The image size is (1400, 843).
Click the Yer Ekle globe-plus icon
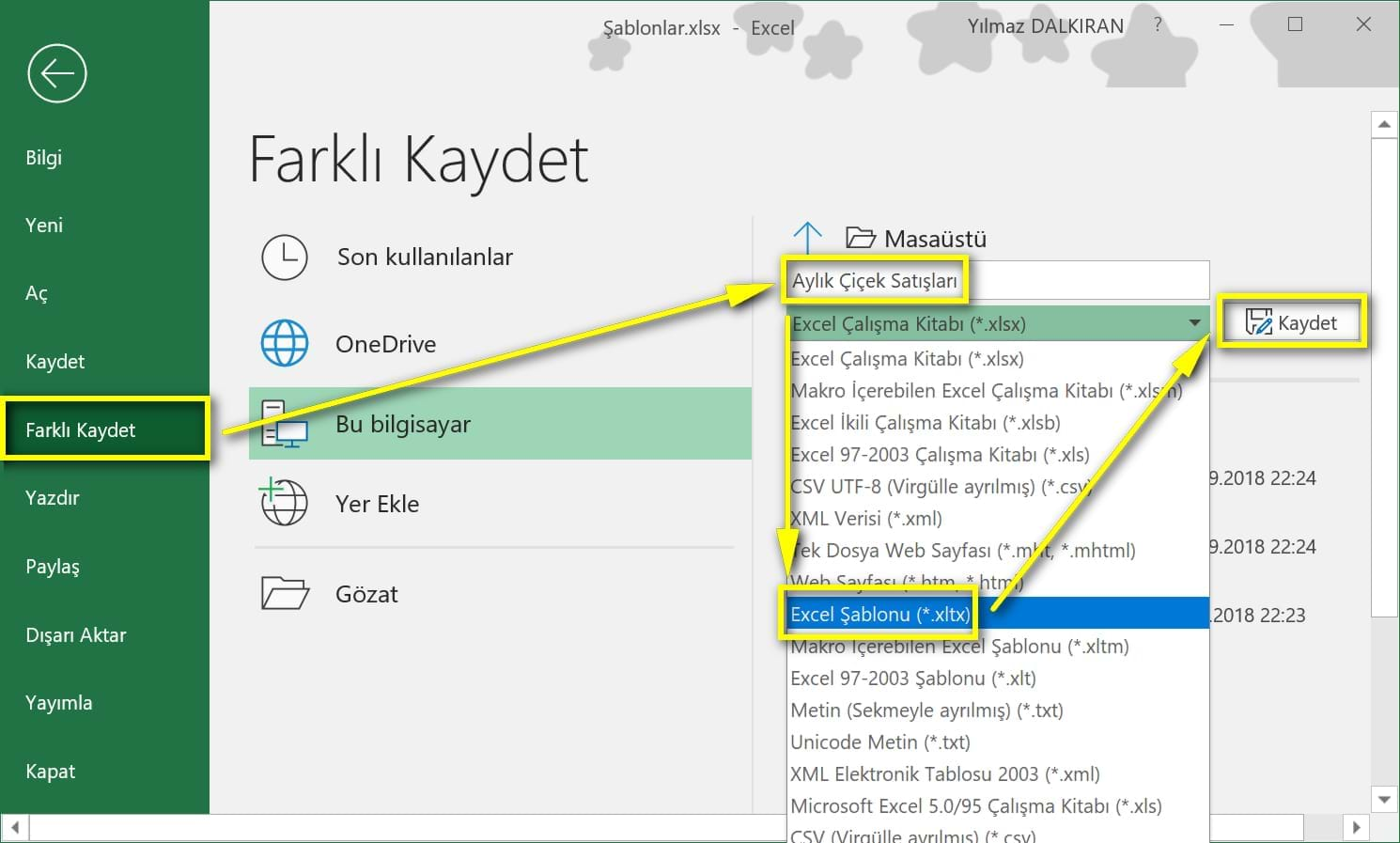point(284,502)
